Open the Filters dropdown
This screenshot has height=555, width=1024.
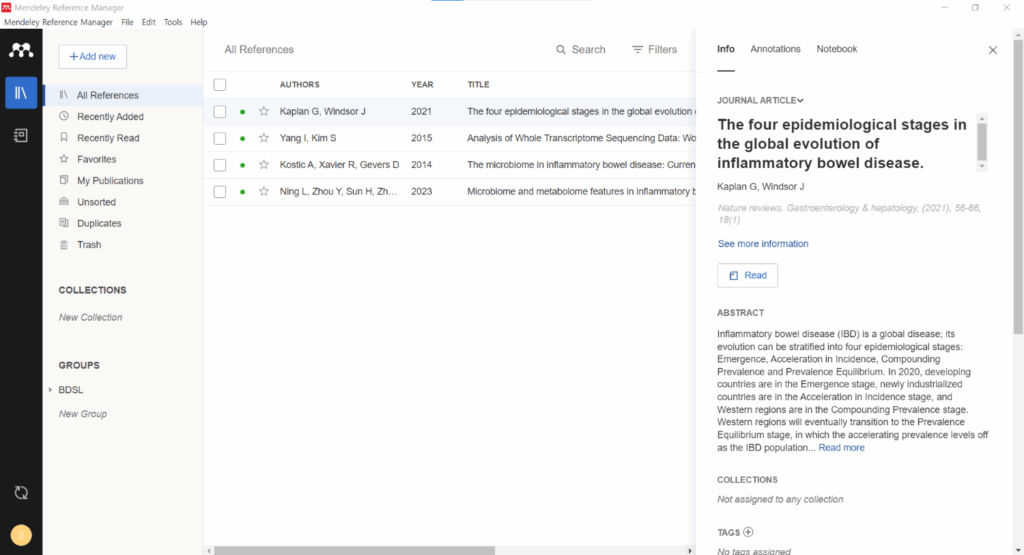tap(654, 50)
